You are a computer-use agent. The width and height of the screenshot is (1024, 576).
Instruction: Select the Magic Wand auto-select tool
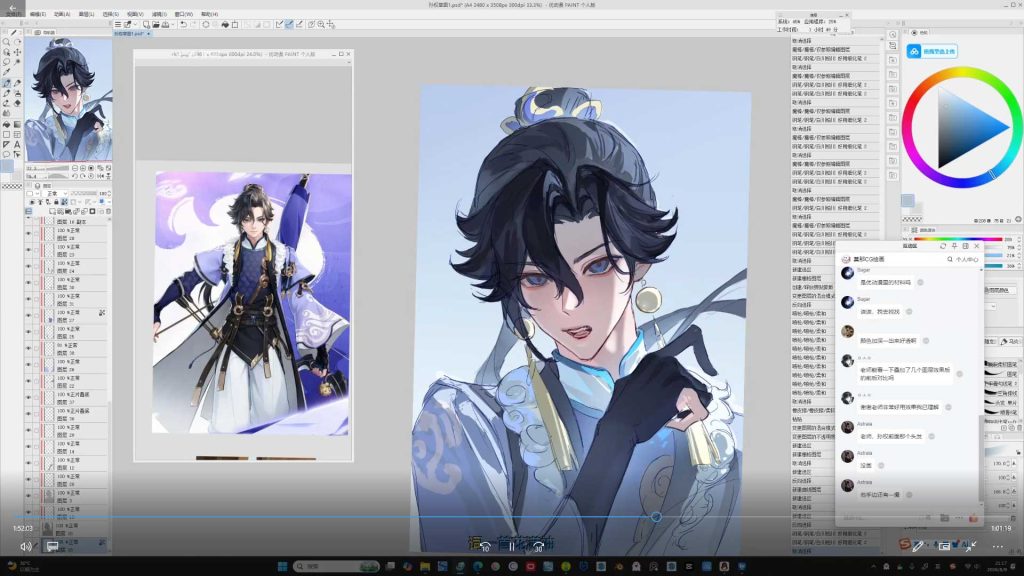coord(17,62)
